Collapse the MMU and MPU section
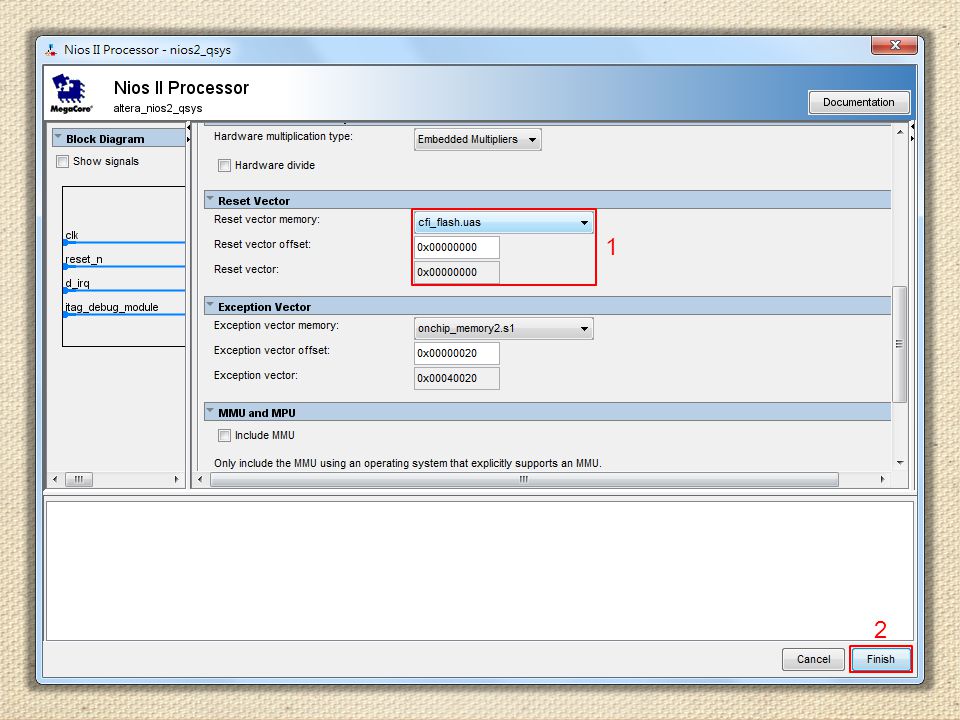This screenshot has width=960, height=720. (210, 411)
